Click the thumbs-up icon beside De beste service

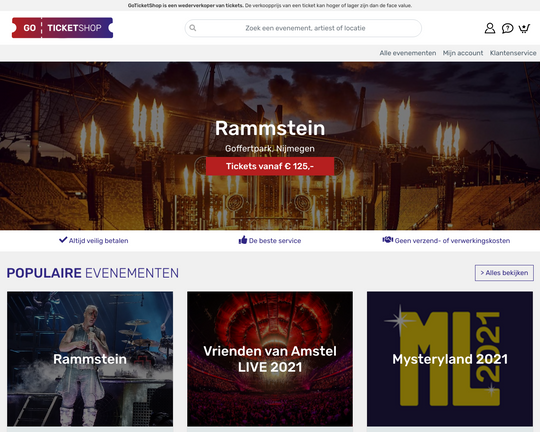[243, 240]
